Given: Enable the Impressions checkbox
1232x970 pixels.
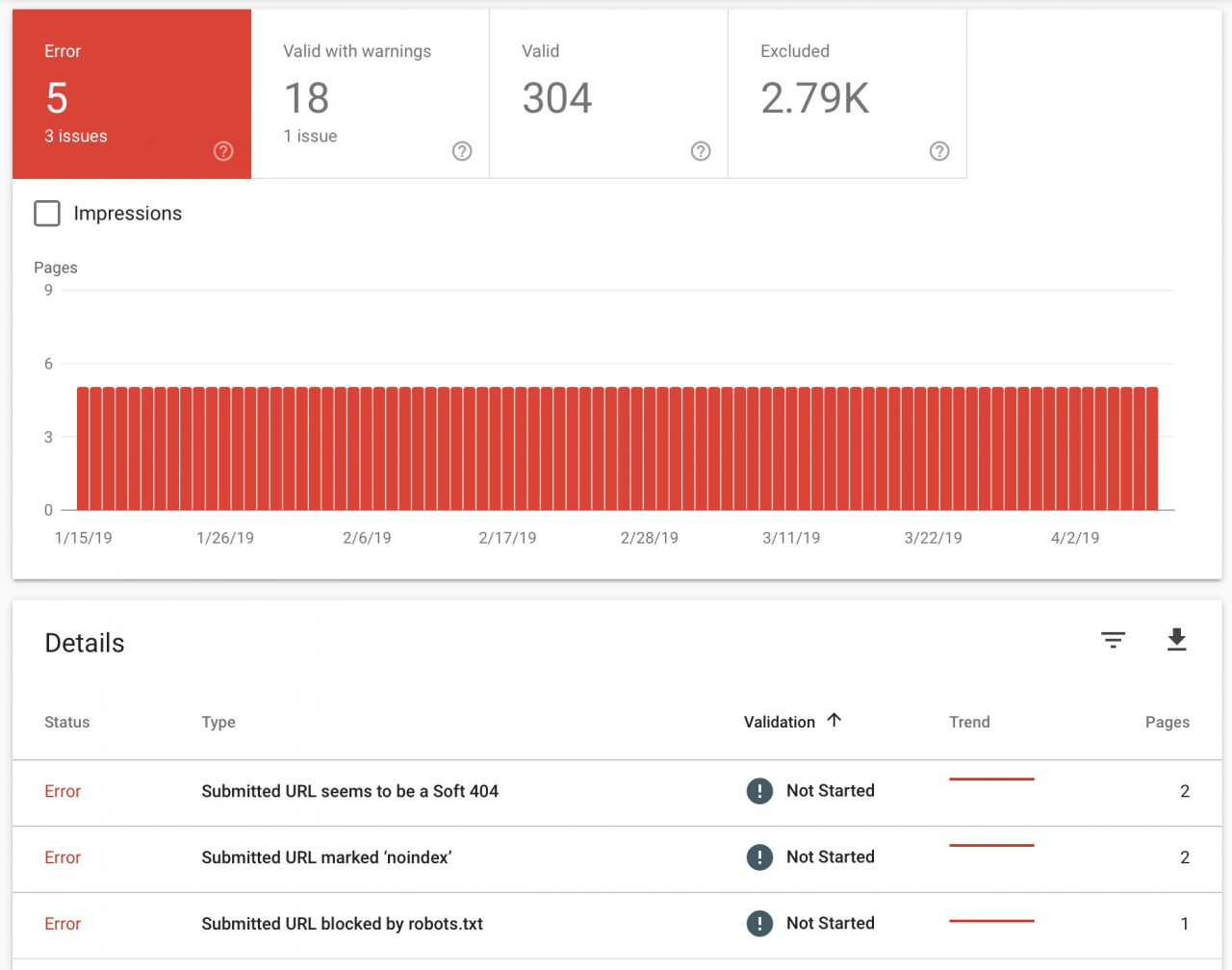Looking at the screenshot, I should tap(47, 214).
